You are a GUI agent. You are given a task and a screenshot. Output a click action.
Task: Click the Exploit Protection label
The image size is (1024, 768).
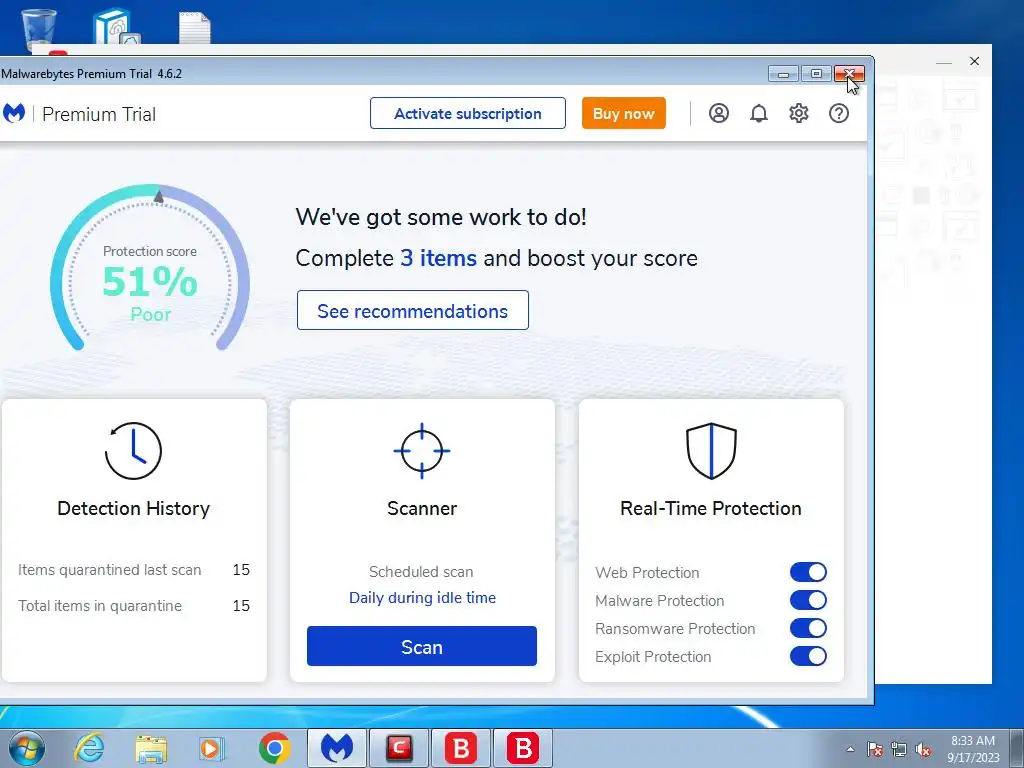[653, 657]
